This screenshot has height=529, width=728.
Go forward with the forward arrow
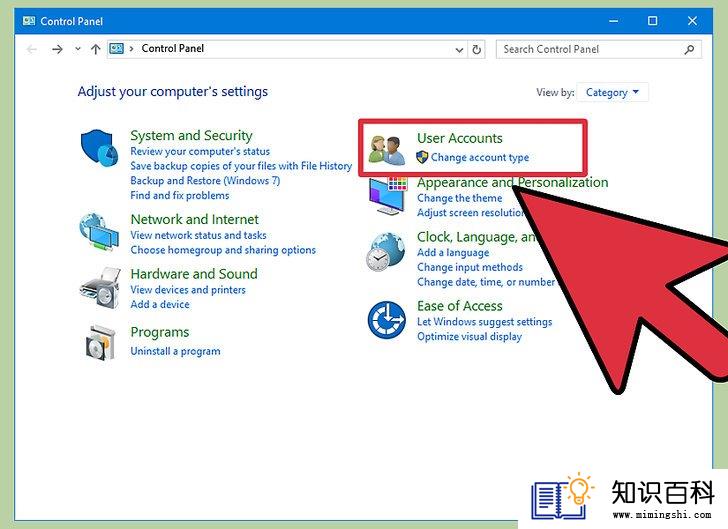coord(57,49)
